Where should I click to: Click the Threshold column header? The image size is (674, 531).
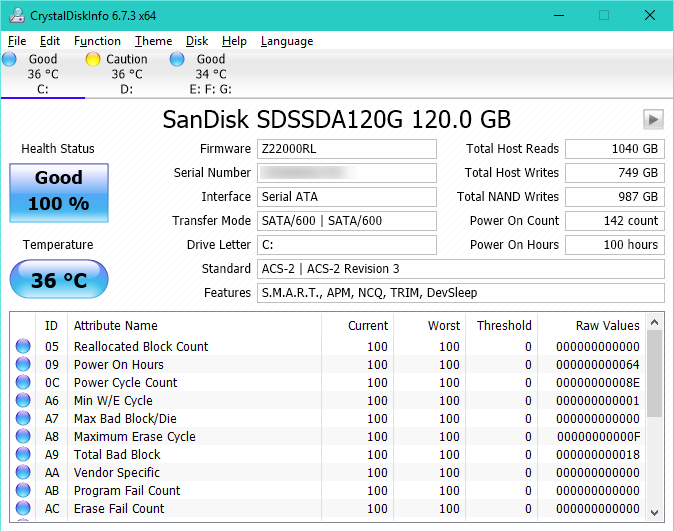click(502, 325)
